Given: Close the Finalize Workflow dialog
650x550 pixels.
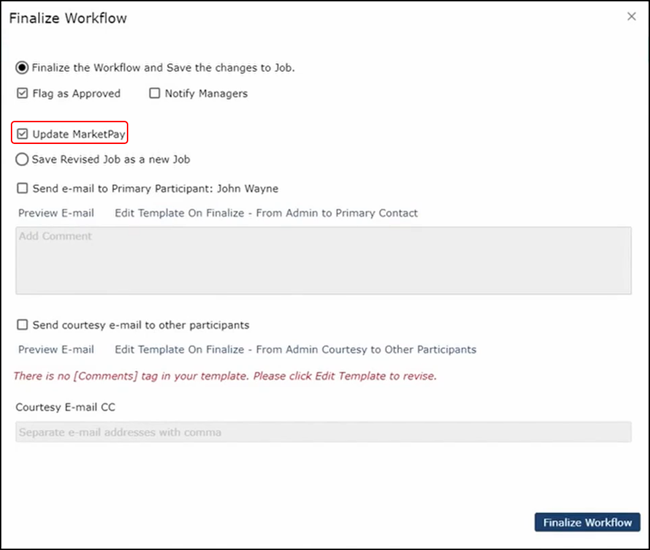Looking at the screenshot, I should pyautogui.click(x=631, y=17).
